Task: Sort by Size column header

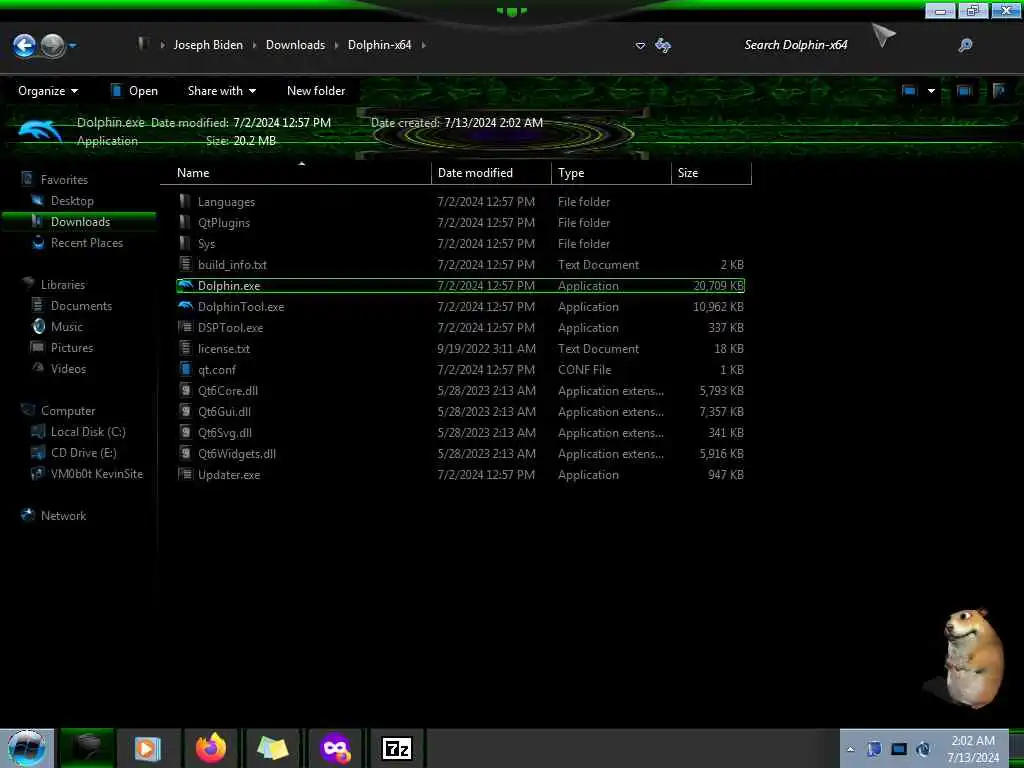Action: pyautogui.click(x=711, y=173)
